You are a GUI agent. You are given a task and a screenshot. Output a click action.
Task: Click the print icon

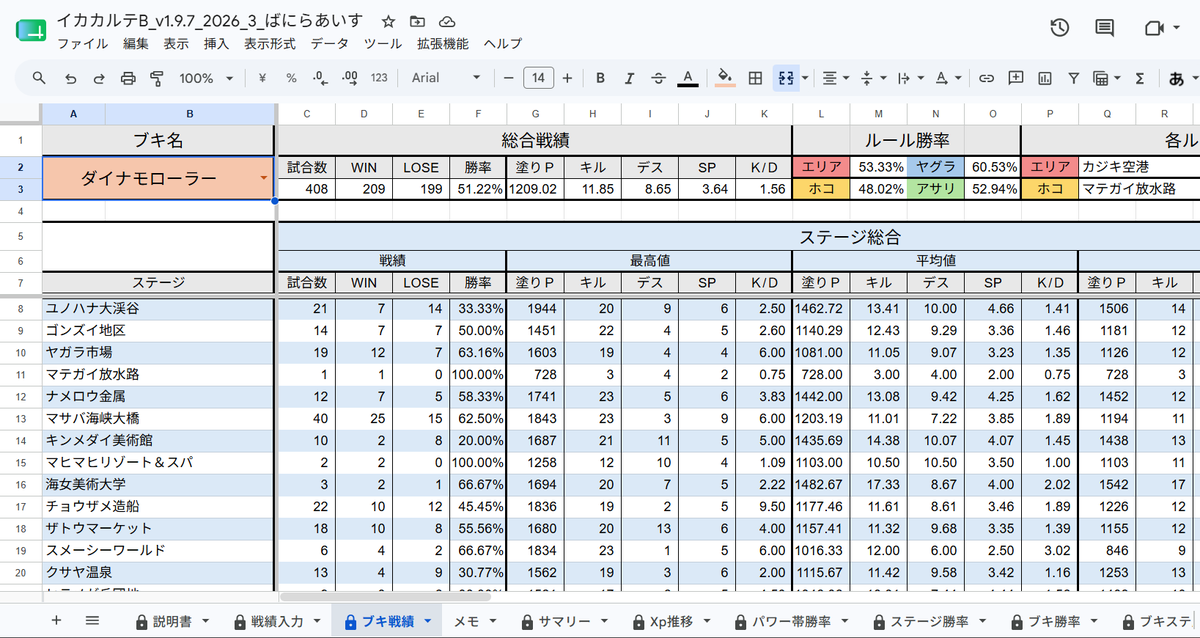click(x=128, y=78)
